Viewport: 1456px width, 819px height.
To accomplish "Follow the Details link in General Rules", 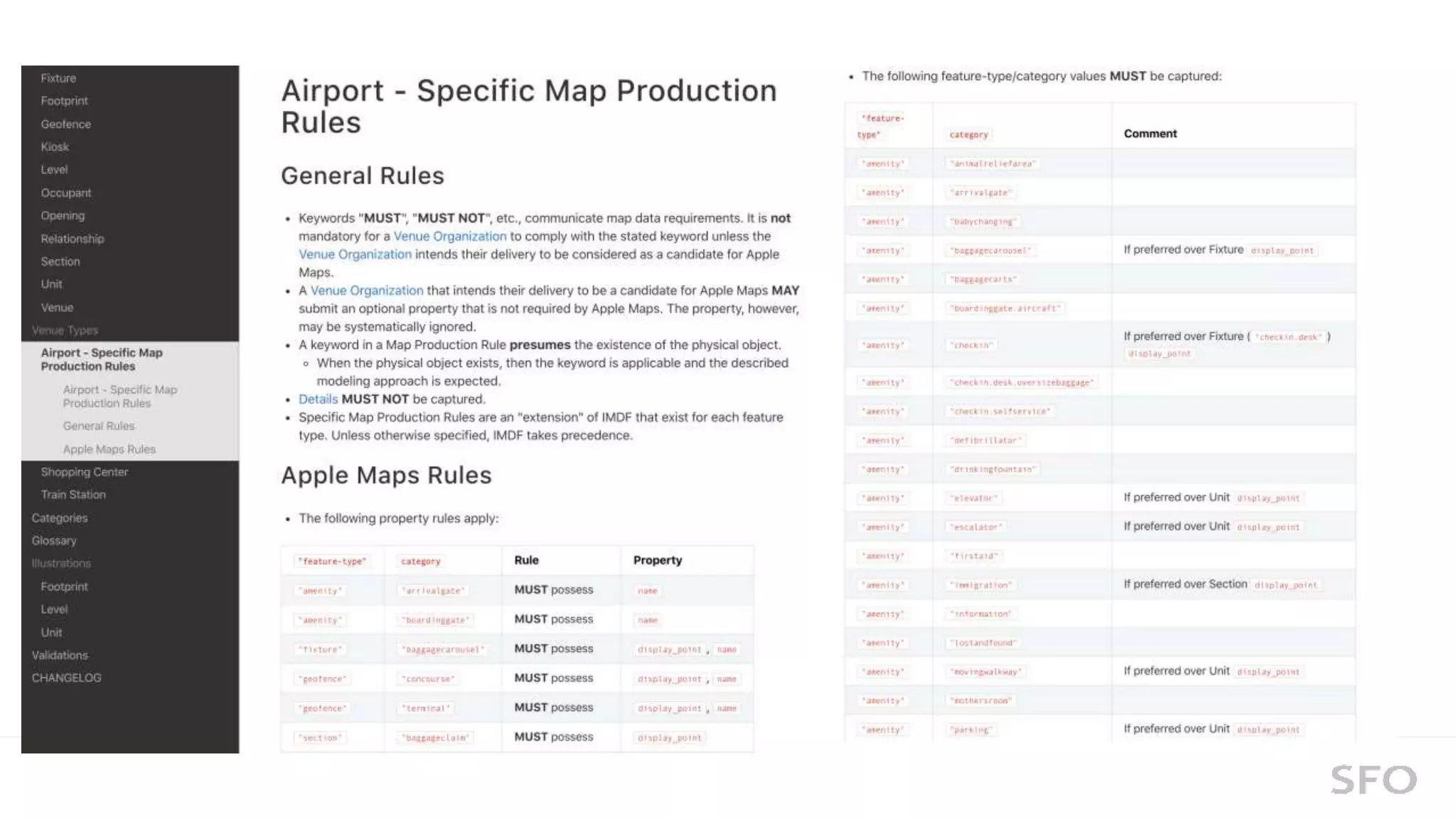I will [318, 400].
